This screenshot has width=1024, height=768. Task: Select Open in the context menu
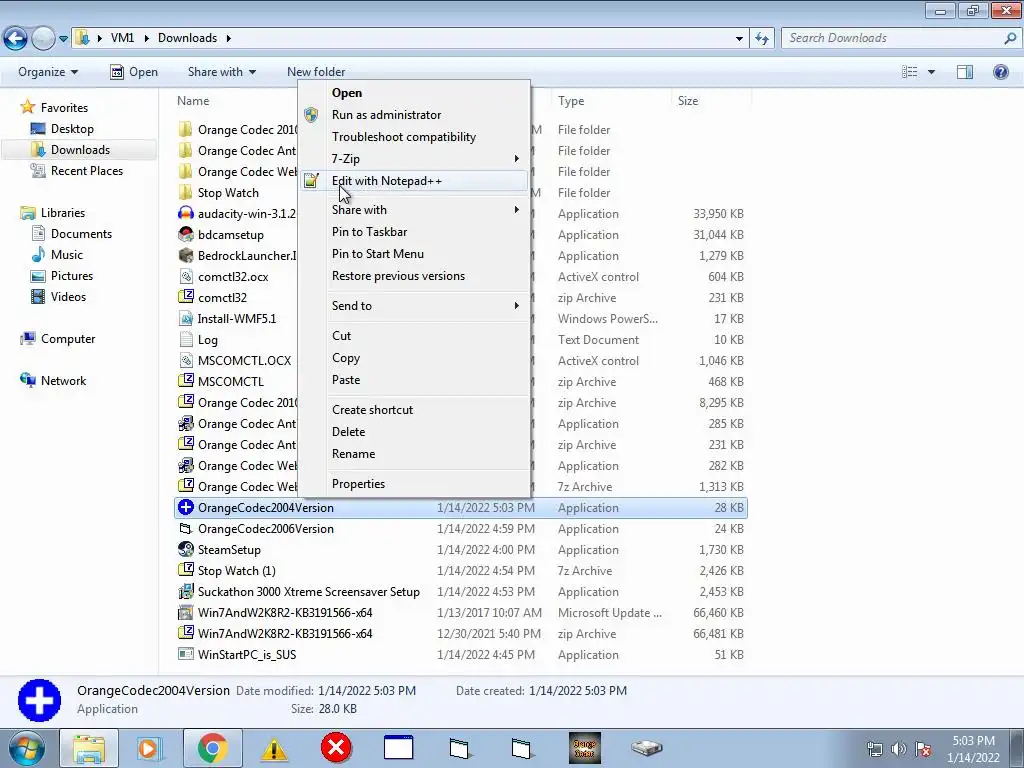pyautogui.click(x=415, y=93)
